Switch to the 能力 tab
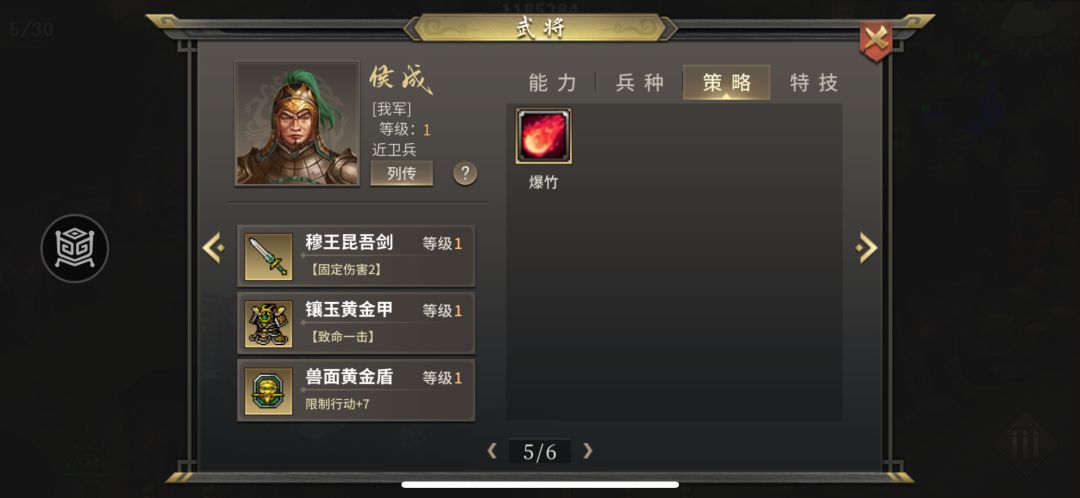Image resolution: width=1080 pixels, height=498 pixels. 552,83
